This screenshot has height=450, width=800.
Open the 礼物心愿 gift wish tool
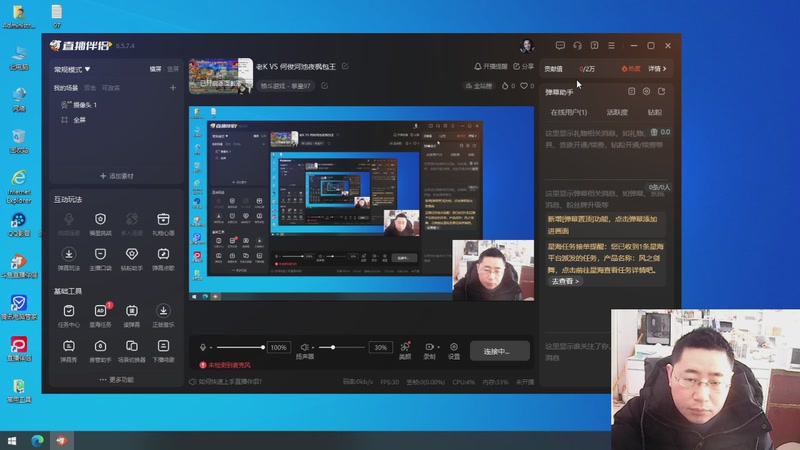pos(163,223)
